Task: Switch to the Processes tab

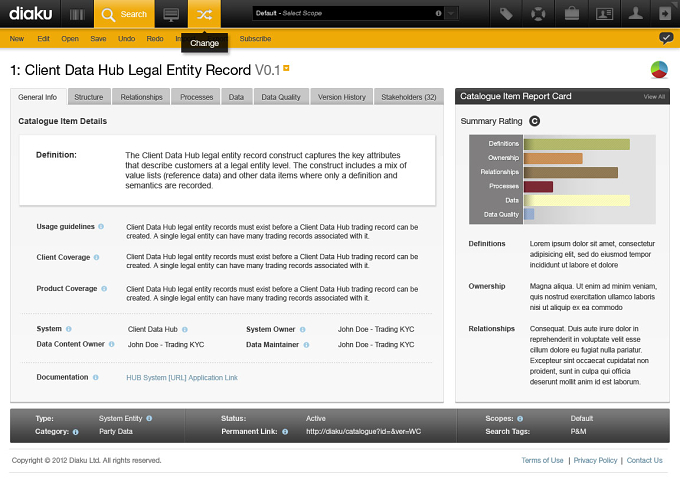Action: (x=196, y=97)
